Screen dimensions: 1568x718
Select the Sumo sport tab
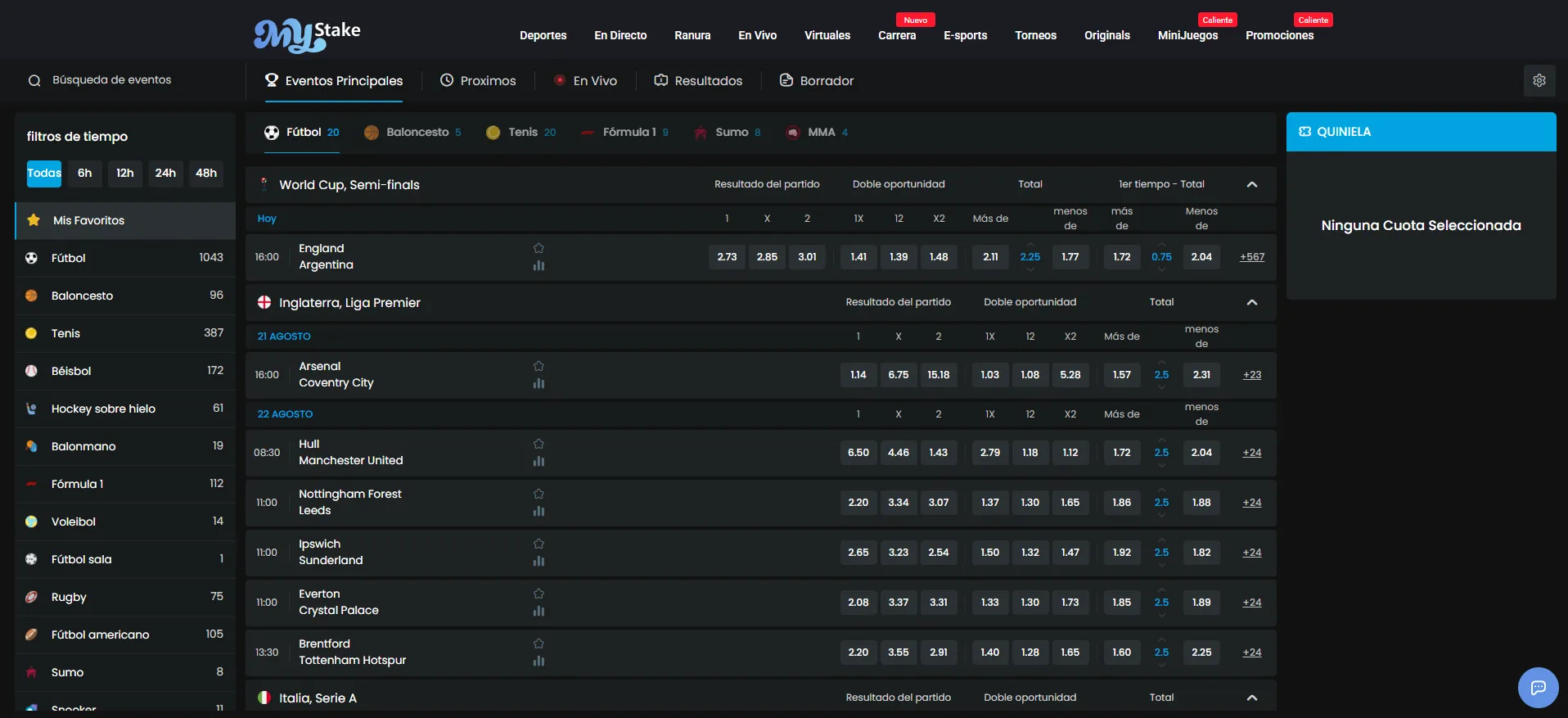pos(728,132)
